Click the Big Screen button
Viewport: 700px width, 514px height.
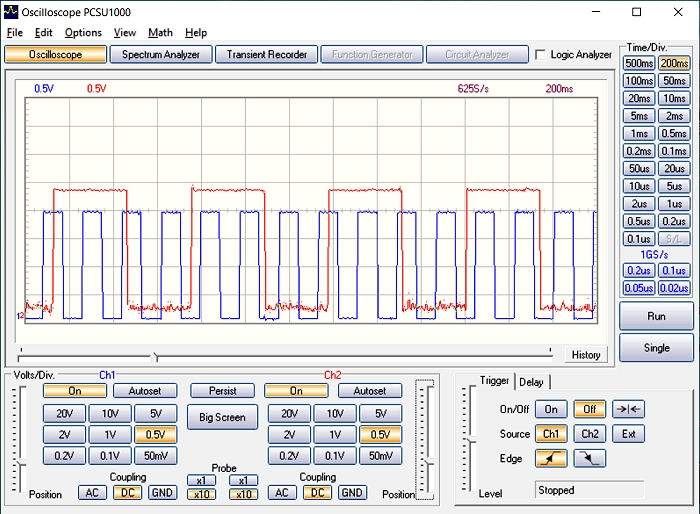pos(222,417)
